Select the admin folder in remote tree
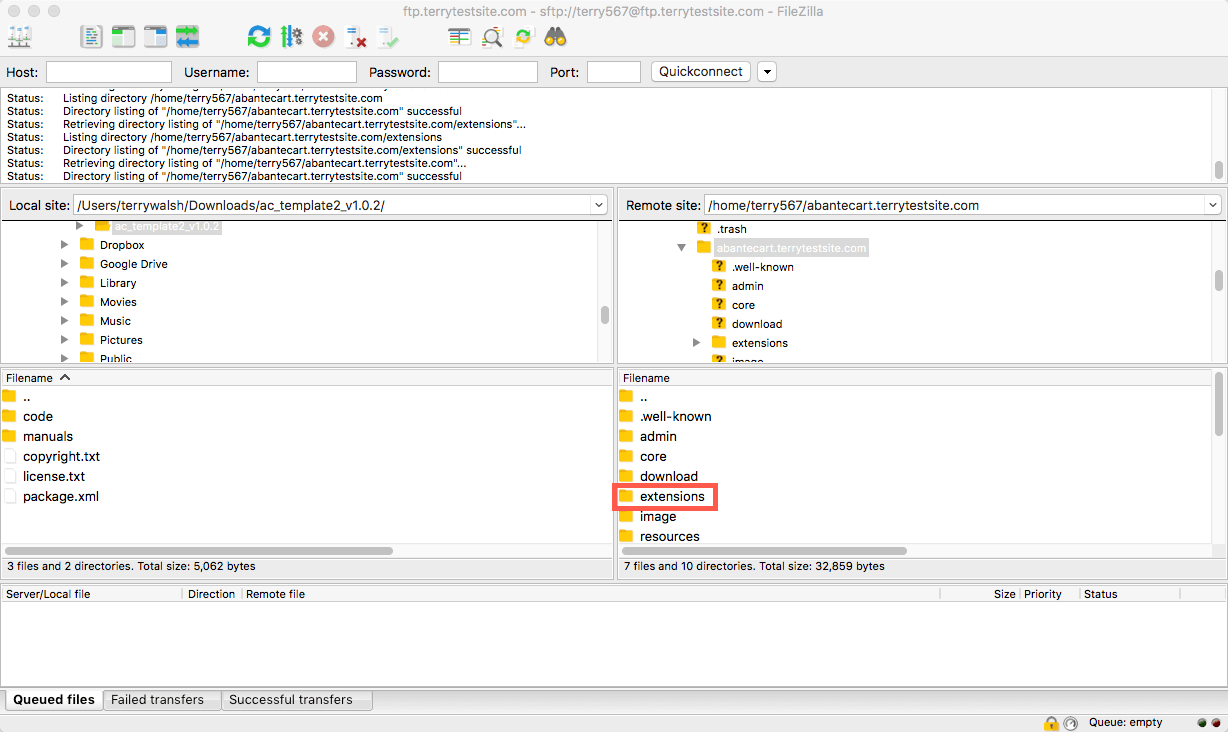1228x732 pixels. [x=747, y=286]
